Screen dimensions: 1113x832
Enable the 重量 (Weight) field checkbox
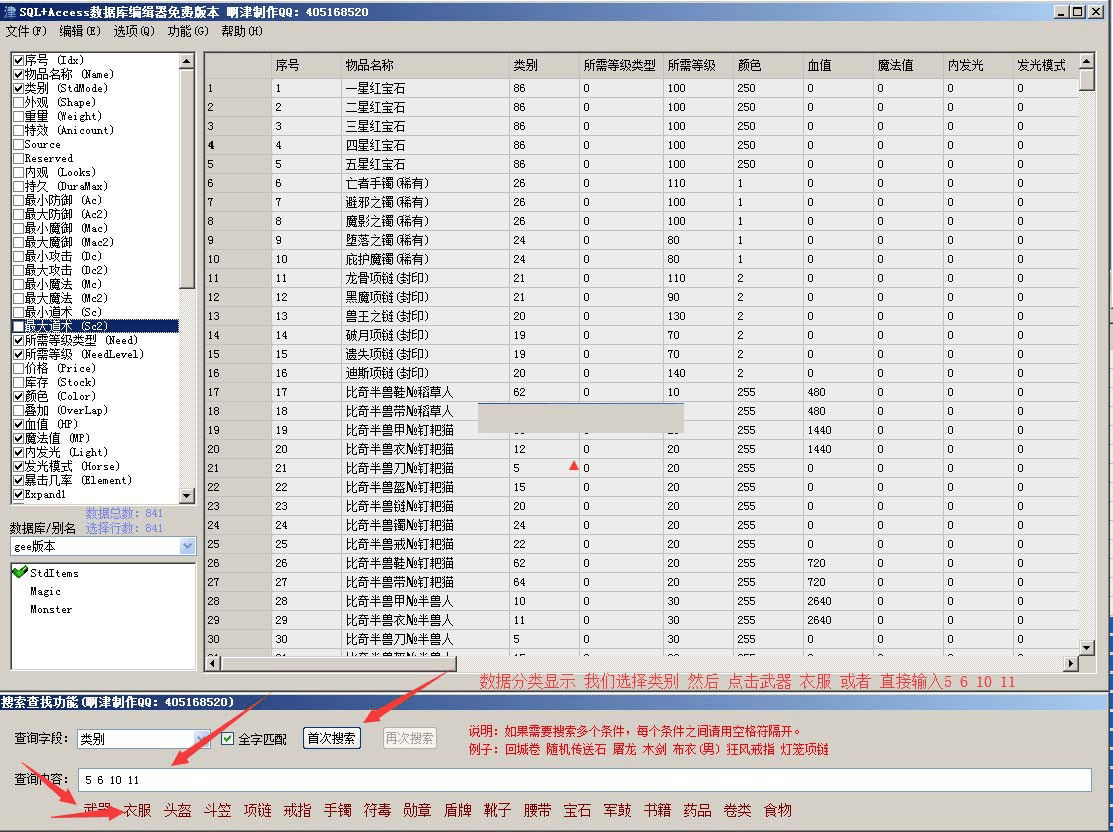[18, 116]
